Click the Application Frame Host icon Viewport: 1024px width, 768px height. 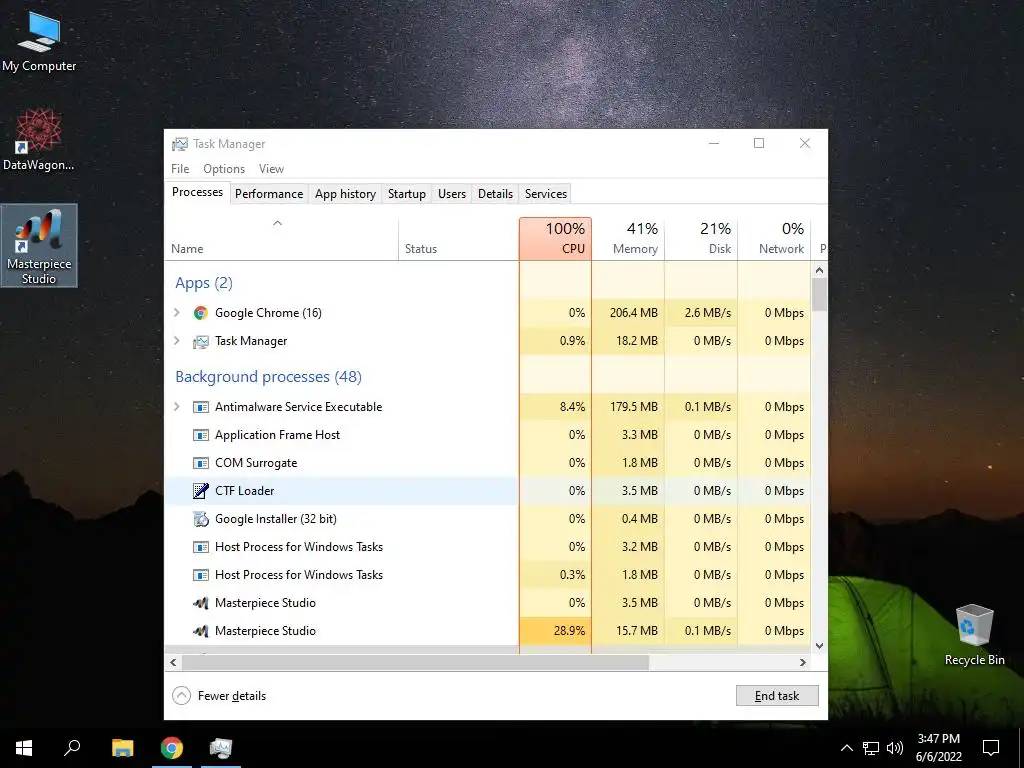200,435
